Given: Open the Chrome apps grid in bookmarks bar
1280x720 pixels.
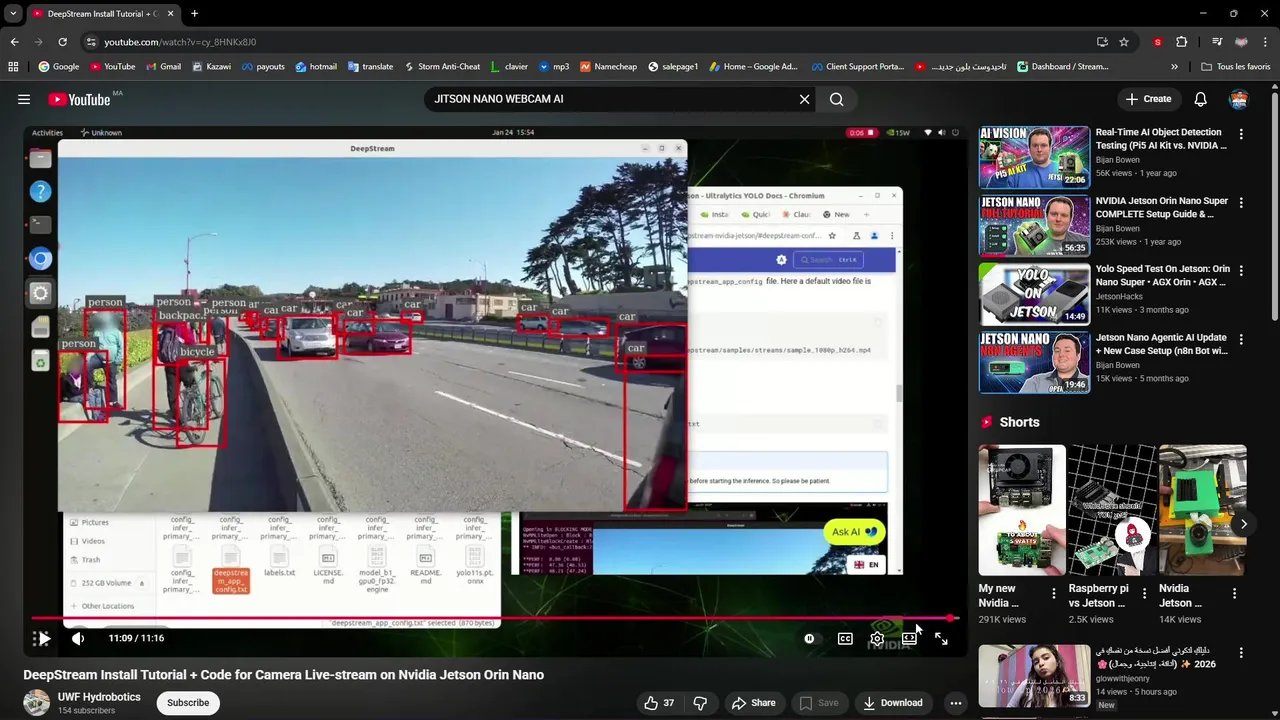Looking at the screenshot, I should (13, 67).
